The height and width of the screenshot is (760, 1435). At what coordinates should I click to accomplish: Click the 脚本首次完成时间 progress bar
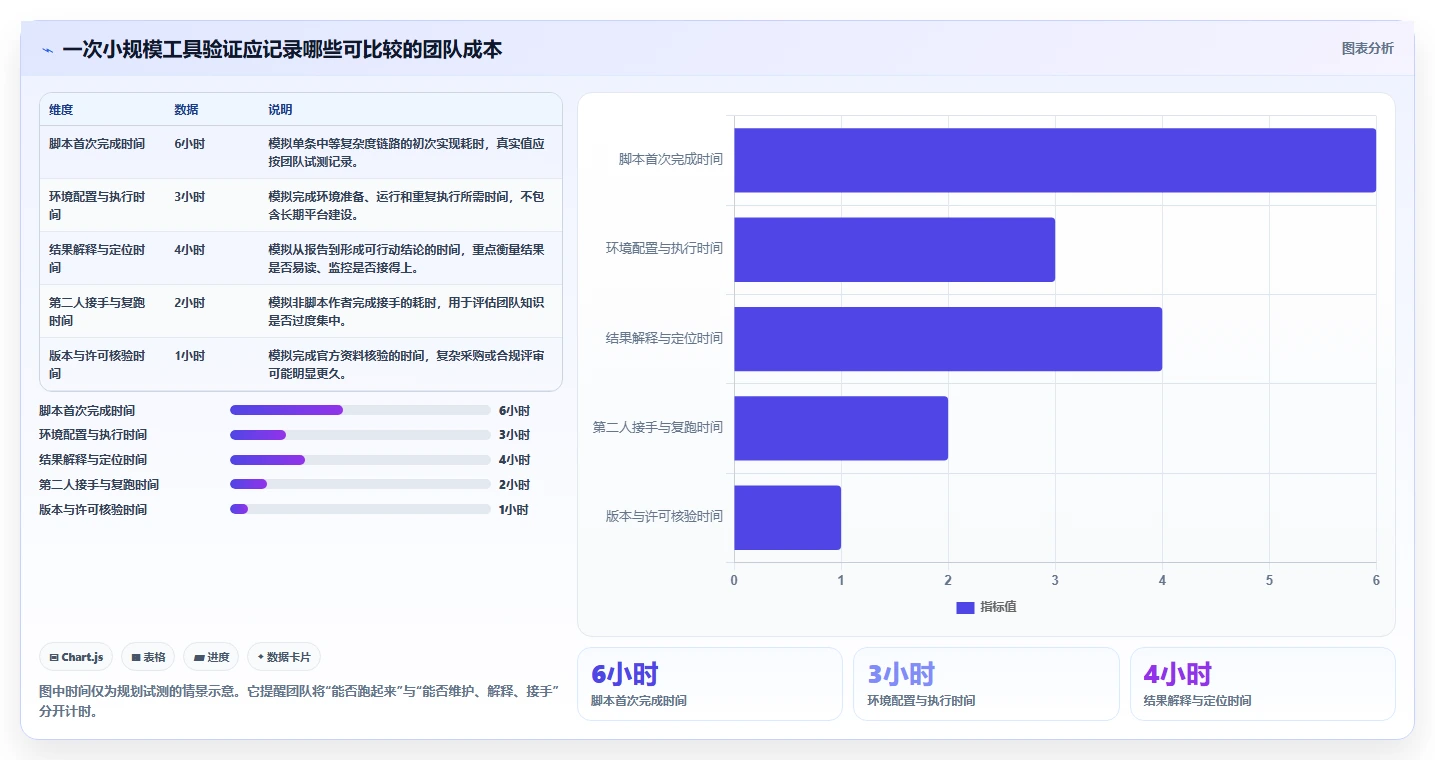[360, 410]
